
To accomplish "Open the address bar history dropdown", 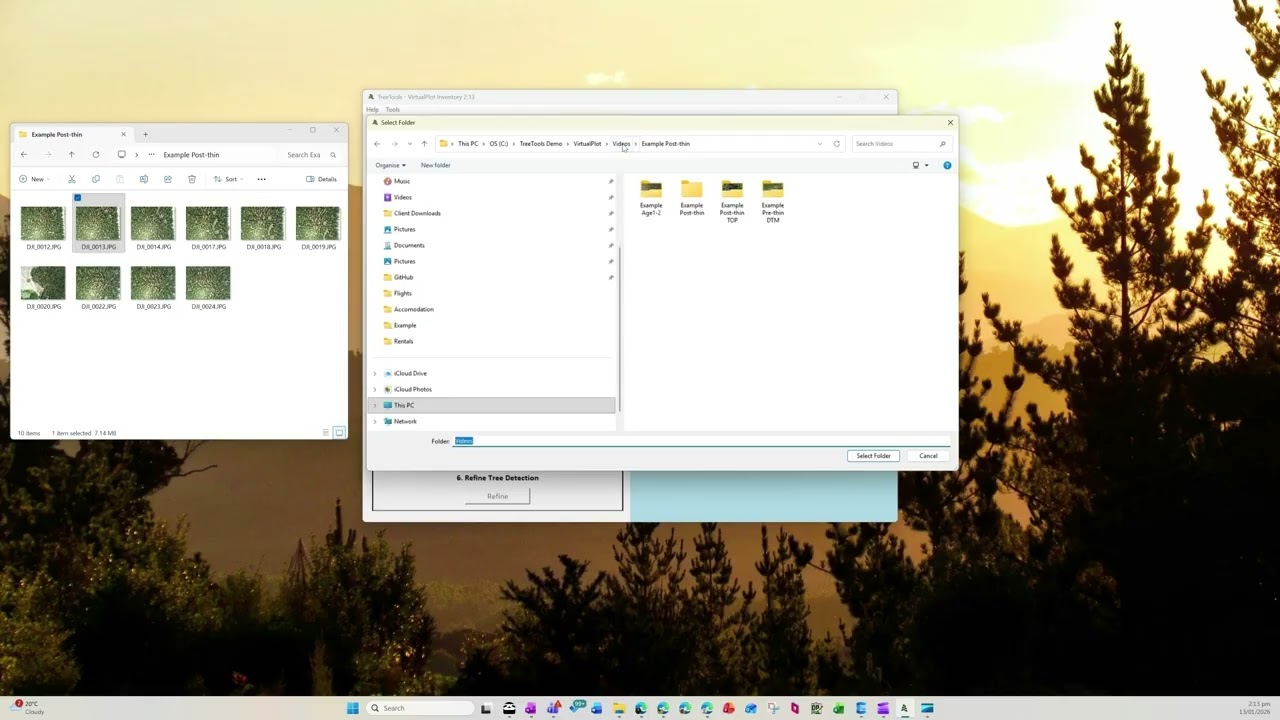I will [x=820, y=144].
